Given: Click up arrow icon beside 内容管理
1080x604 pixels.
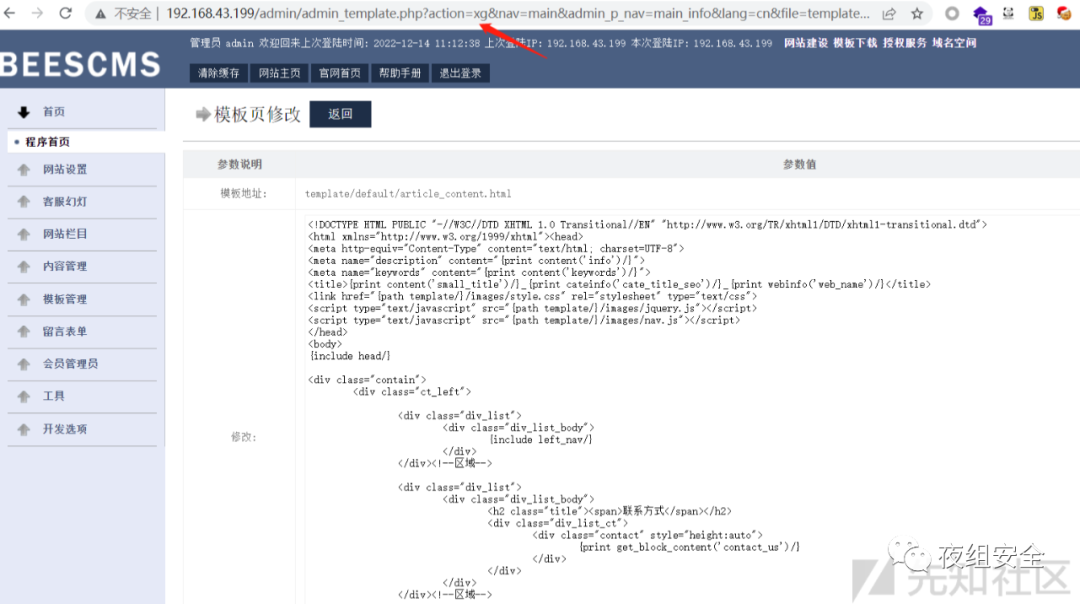Looking at the screenshot, I should [24, 267].
